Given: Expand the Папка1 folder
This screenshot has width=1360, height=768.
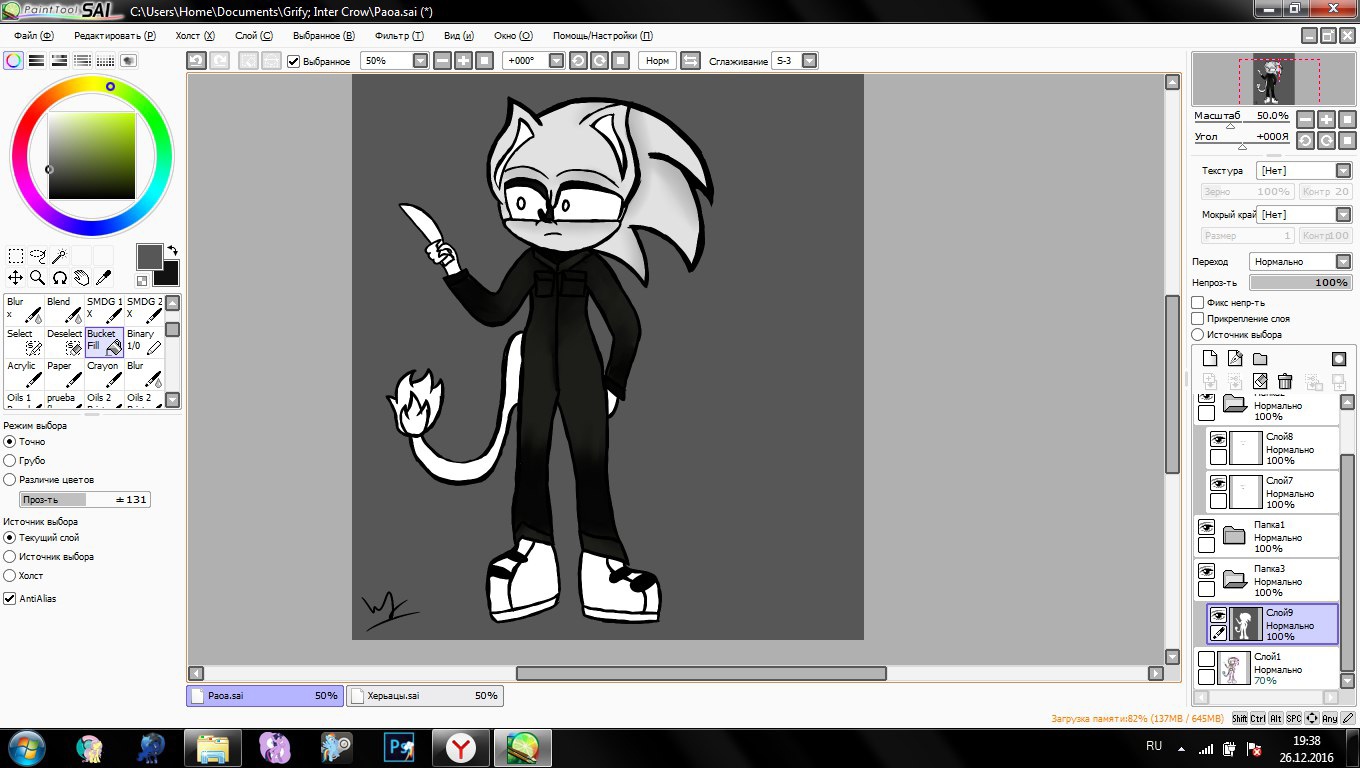Looking at the screenshot, I should (x=1234, y=535).
